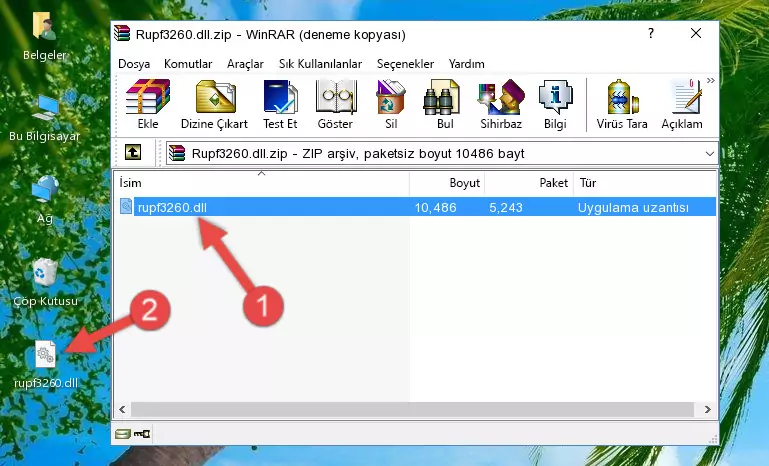The image size is (769, 466).
Task: Sort by the Paket column header
Action: 529,183
